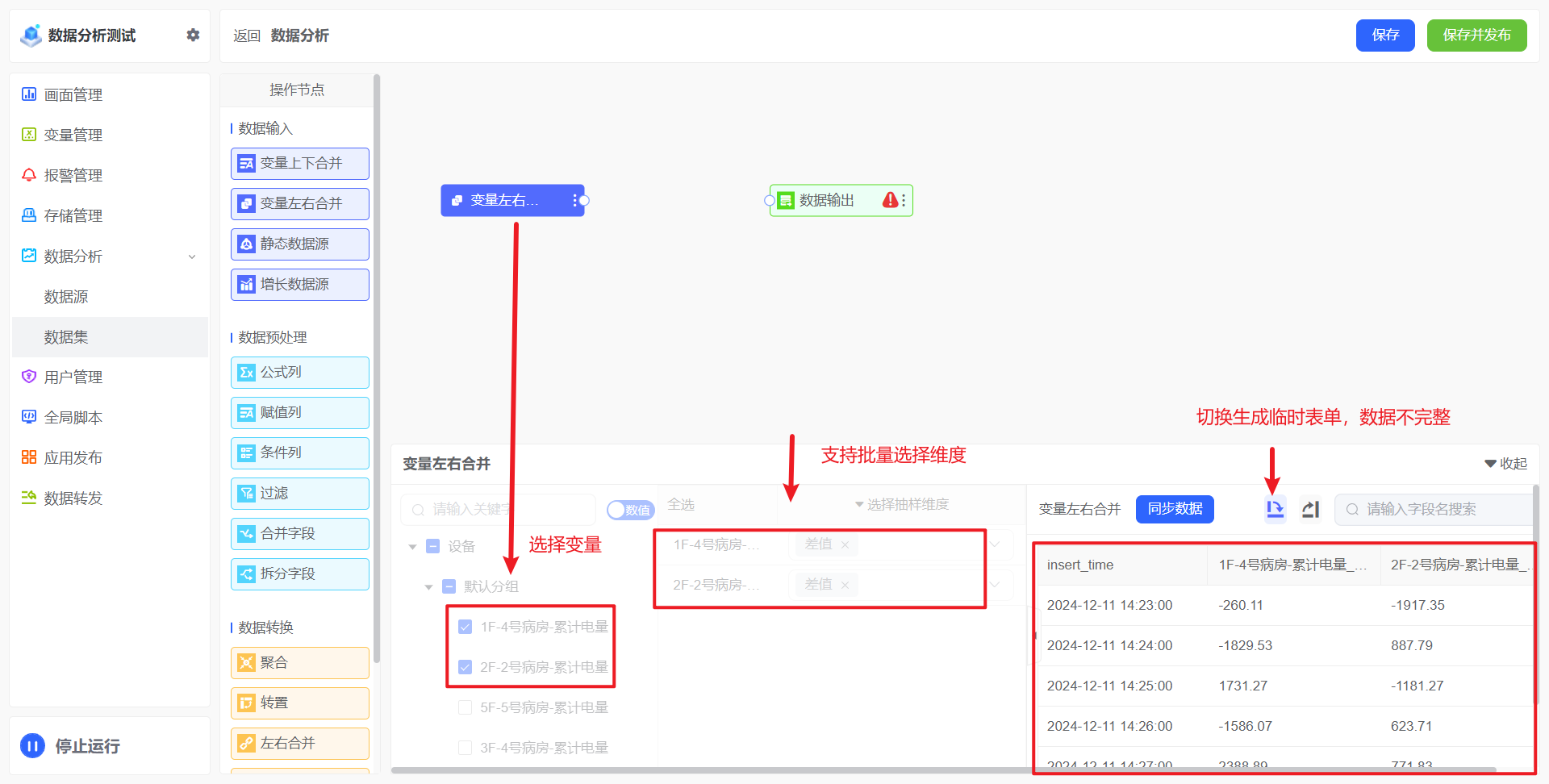Viewport: 1549px width, 784px height.
Task: Select the 静态数据源 node icon
Action: click(x=246, y=244)
